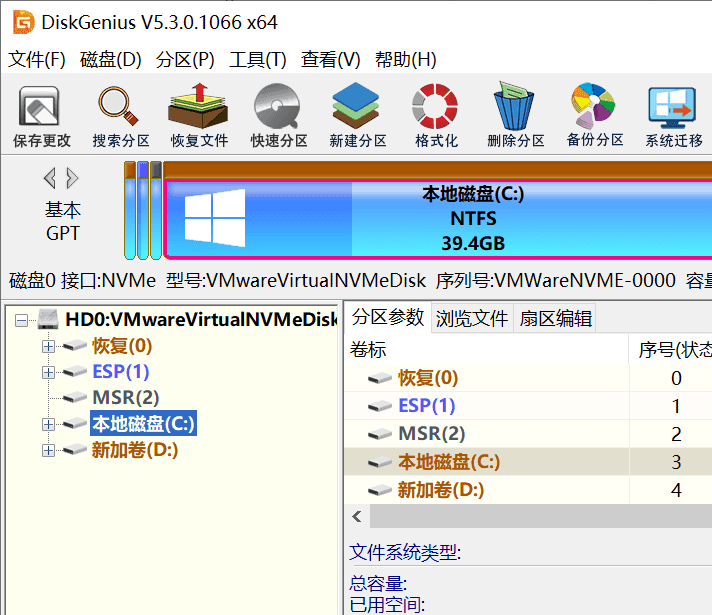This screenshot has height=615, width=712.
Task: Switch to the 分区参数 tab
Action: [x=388, y=317]
